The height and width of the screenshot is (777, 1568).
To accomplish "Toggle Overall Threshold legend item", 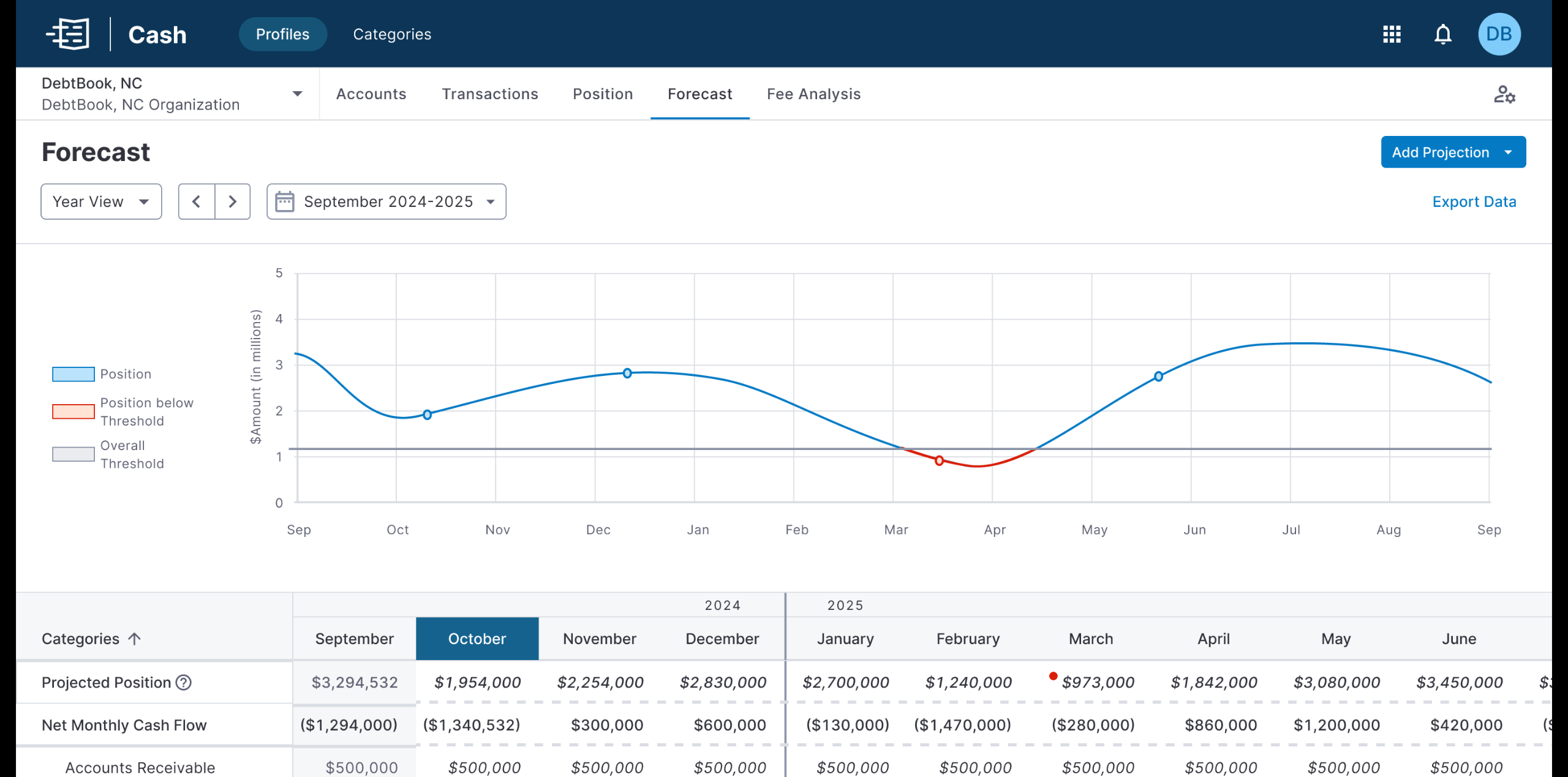I will [73, 454].
